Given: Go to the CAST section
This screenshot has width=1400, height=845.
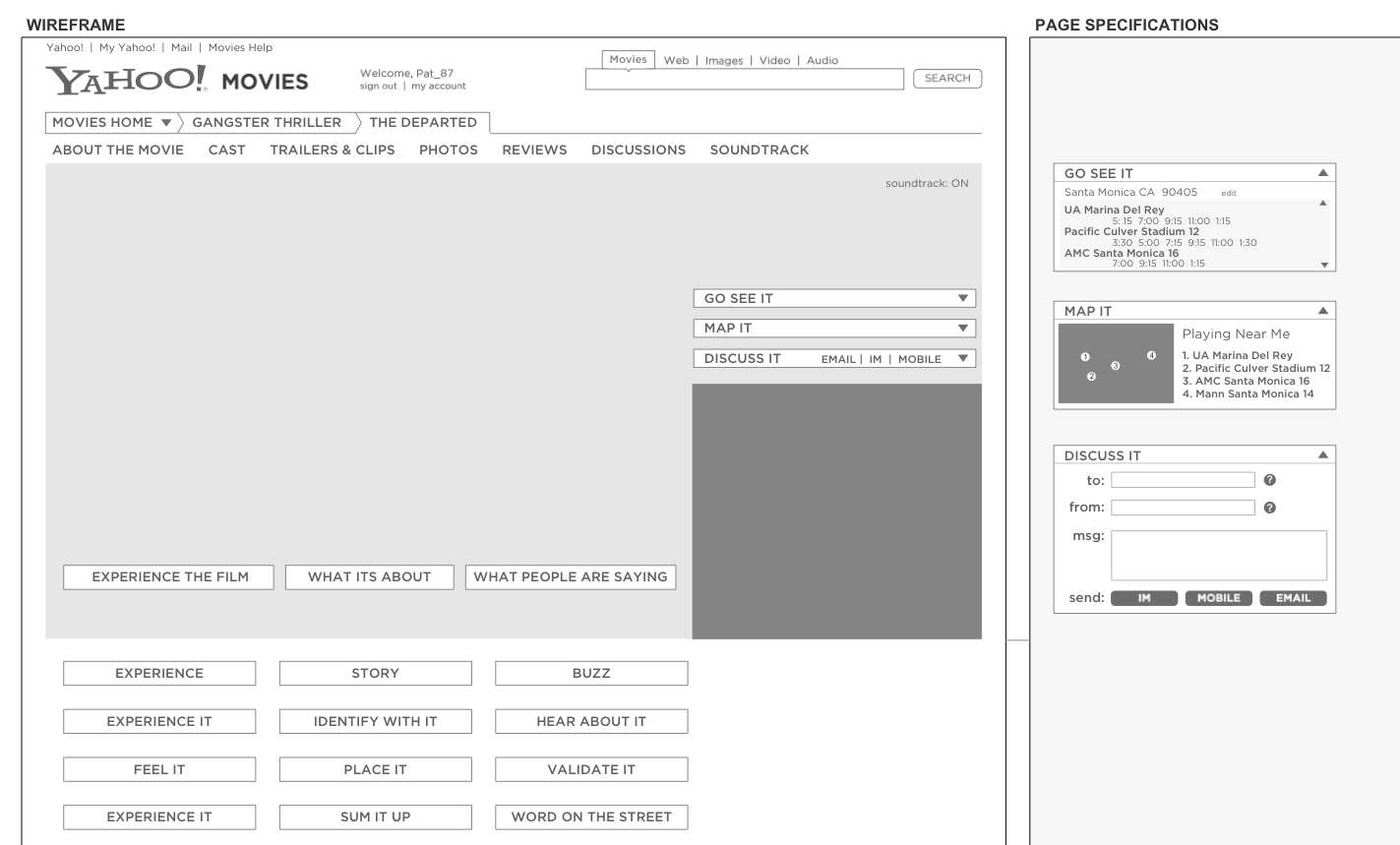Looking at the screenshot, I should click(227, 151).
